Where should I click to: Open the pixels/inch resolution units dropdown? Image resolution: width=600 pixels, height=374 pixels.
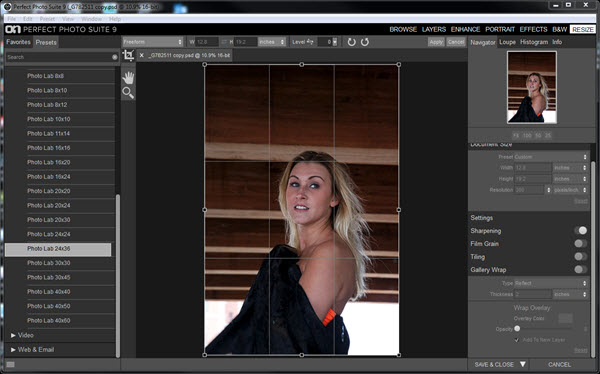click(570, 190)
